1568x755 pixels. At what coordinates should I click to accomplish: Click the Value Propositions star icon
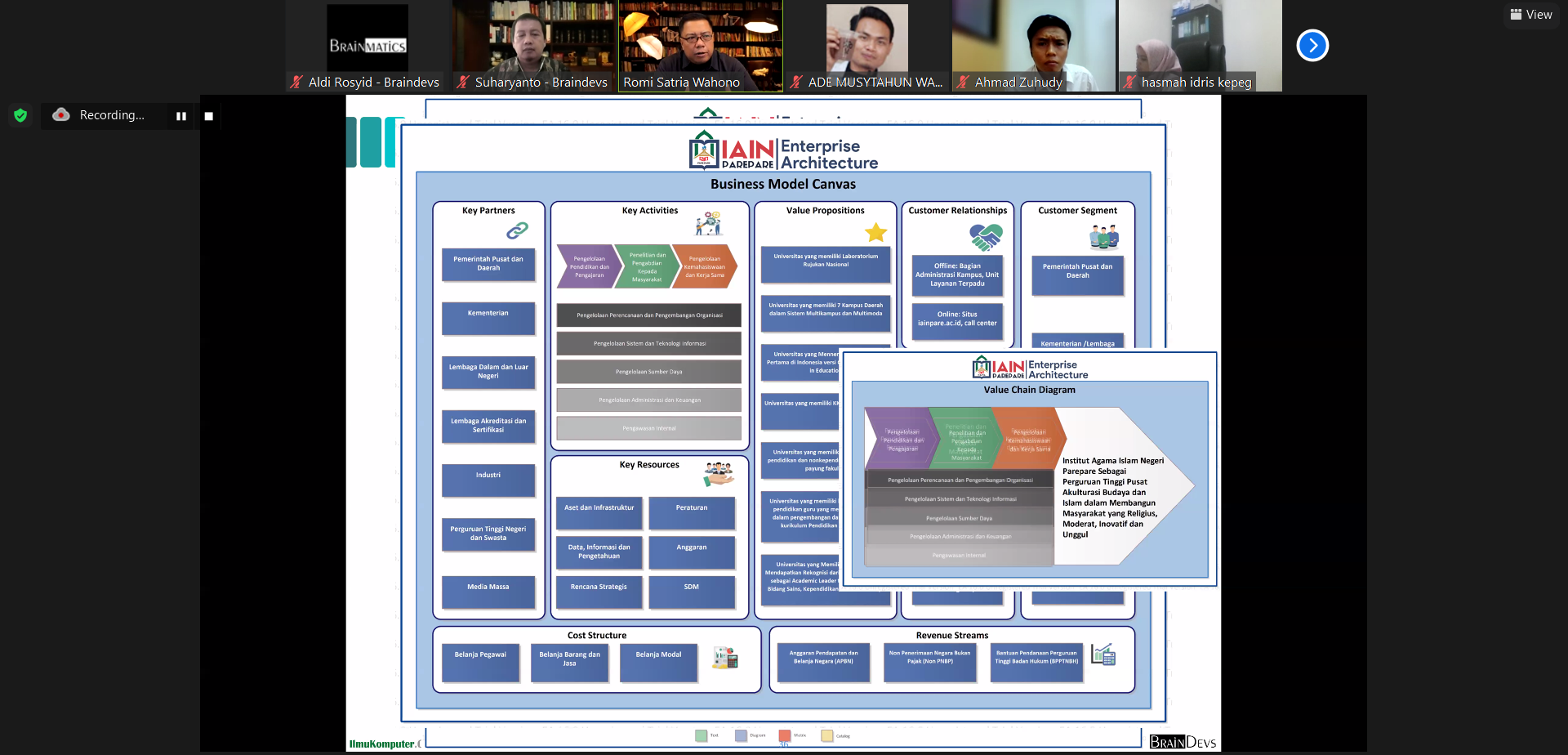[x=875, y=233]
